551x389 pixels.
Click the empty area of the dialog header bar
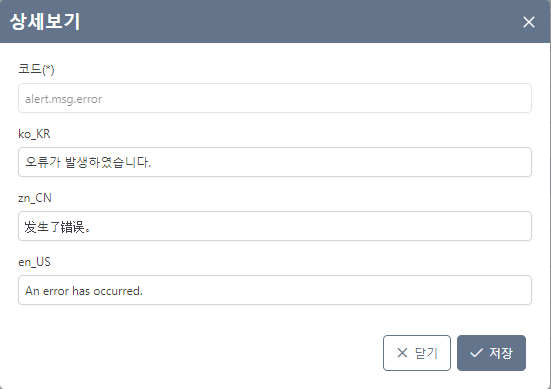pos(299,21)
